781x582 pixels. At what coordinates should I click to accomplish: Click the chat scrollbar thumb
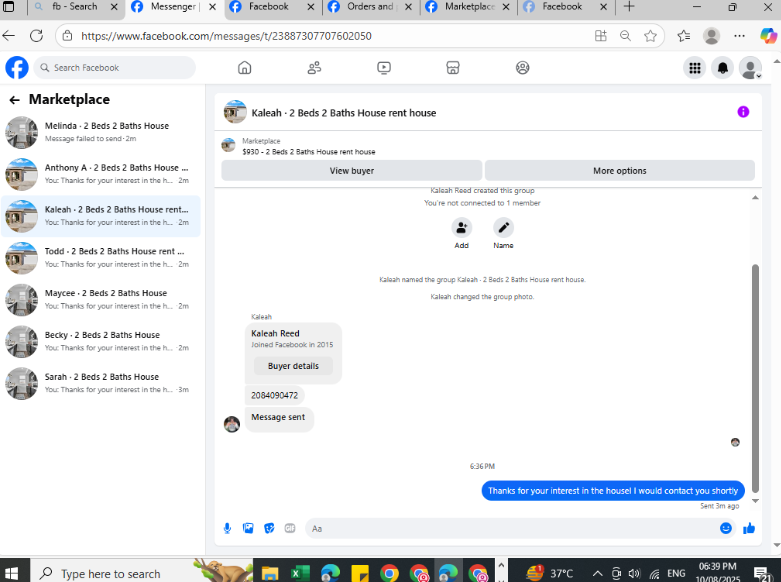(x=755, y=379)
